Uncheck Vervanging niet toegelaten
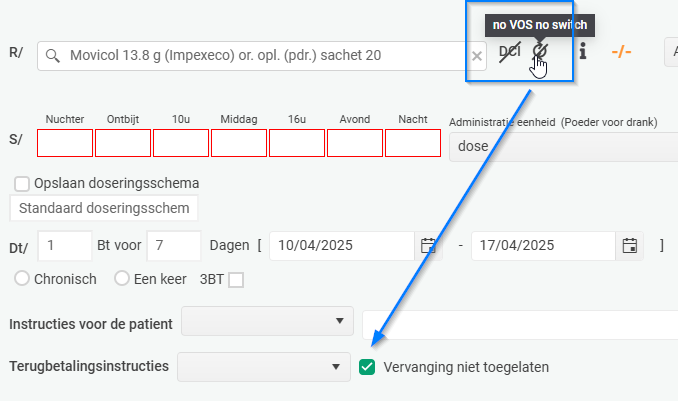The height and width of the screenshot is (401, 678). [367, 367]
